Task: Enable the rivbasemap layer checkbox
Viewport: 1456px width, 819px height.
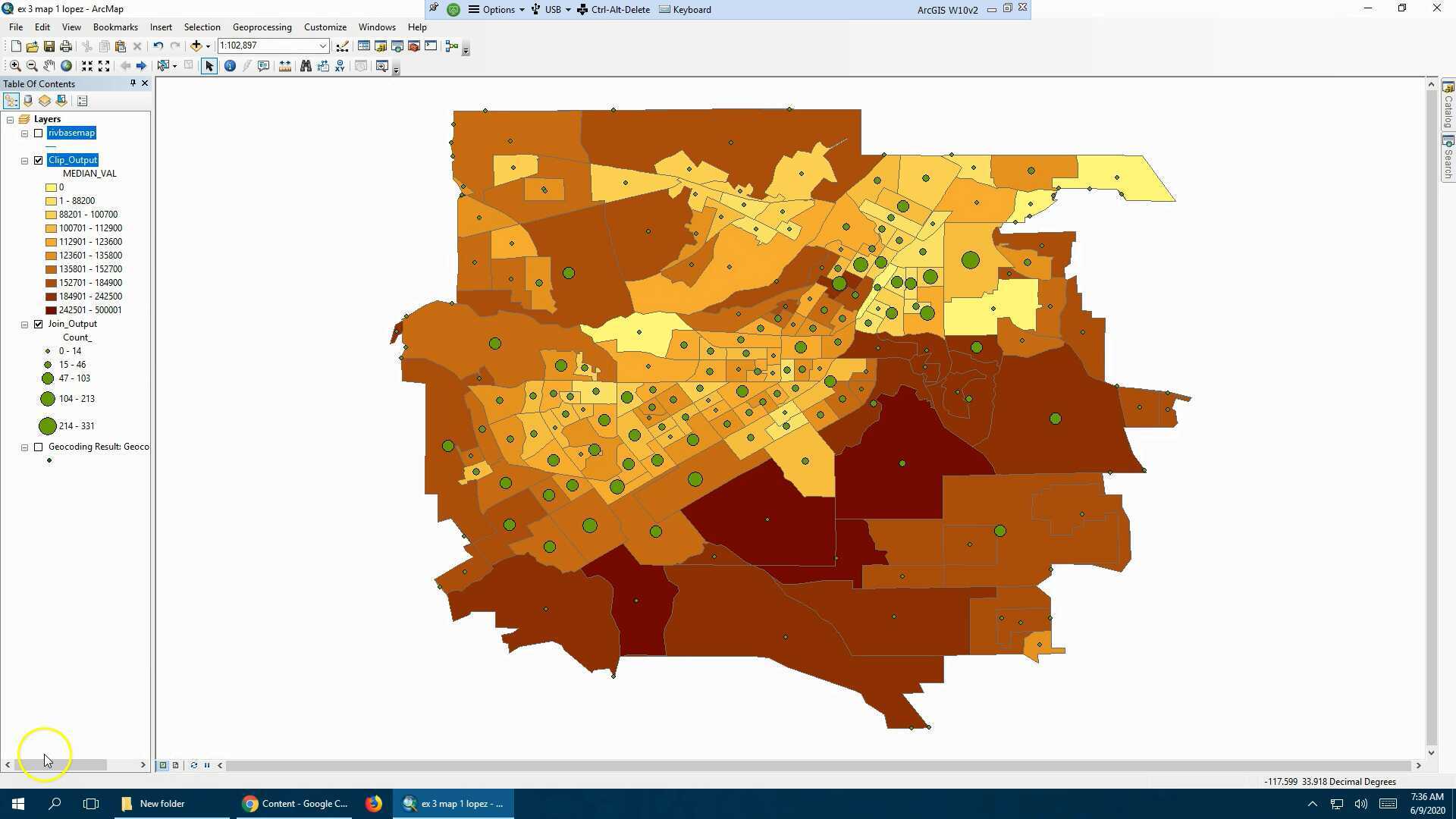Action: (x=39, y=133)
